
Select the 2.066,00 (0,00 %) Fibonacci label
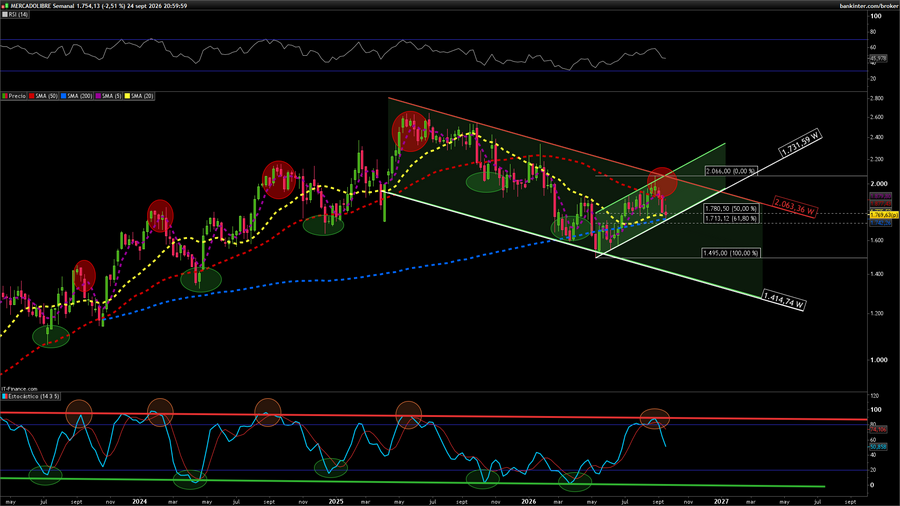(731, 171)
